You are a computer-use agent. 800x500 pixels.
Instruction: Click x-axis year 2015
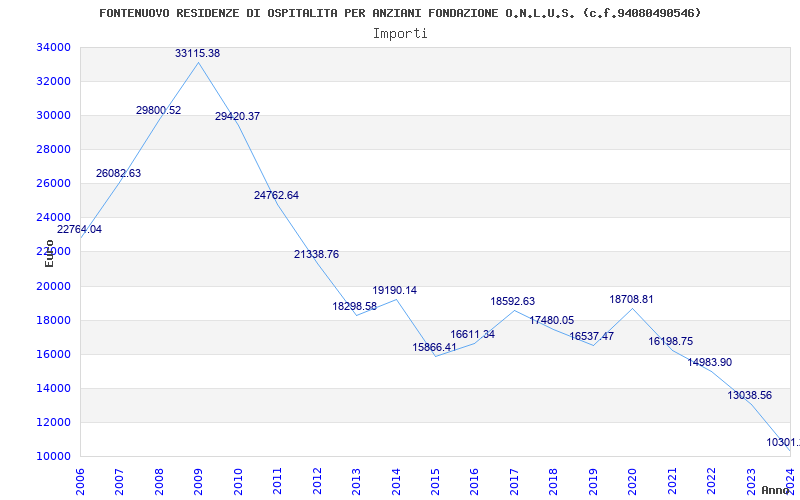click(x=435, y=481)
